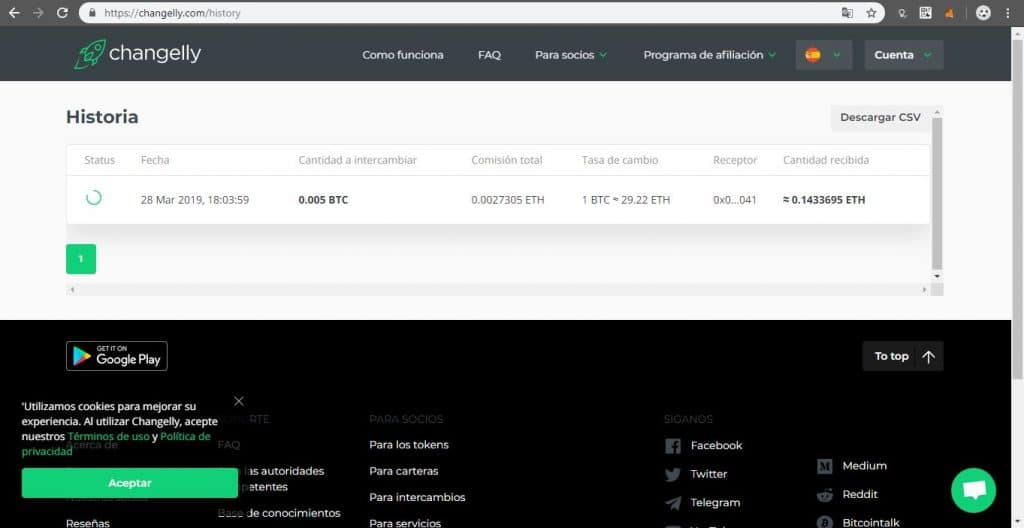Click the Receptor column header
Screen dimensions: 1024x528
coord(735,160)
